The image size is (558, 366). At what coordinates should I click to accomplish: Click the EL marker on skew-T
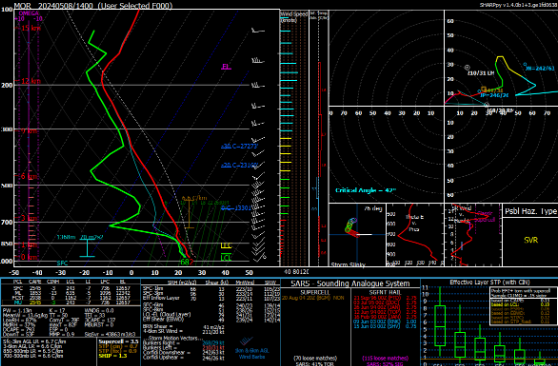[226, 67]
